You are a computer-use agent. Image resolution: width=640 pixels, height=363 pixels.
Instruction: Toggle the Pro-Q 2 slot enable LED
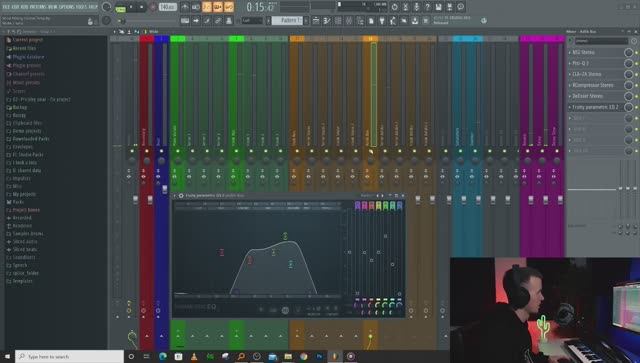point(636,63)
